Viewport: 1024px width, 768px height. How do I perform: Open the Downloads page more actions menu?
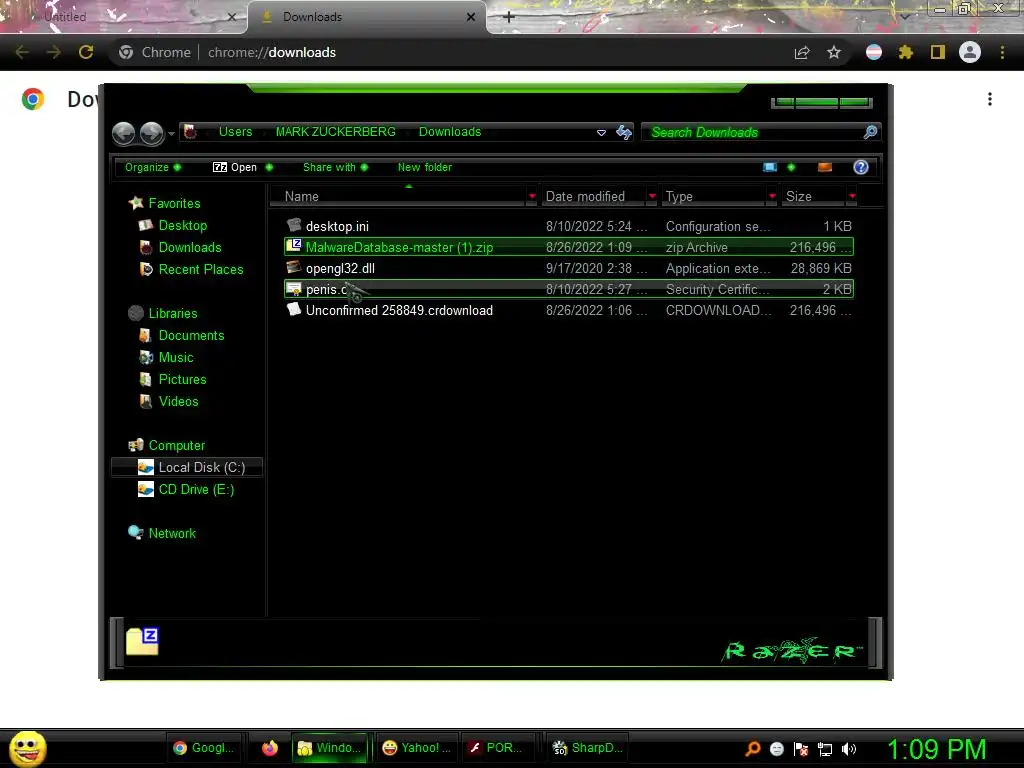point(990,99)
